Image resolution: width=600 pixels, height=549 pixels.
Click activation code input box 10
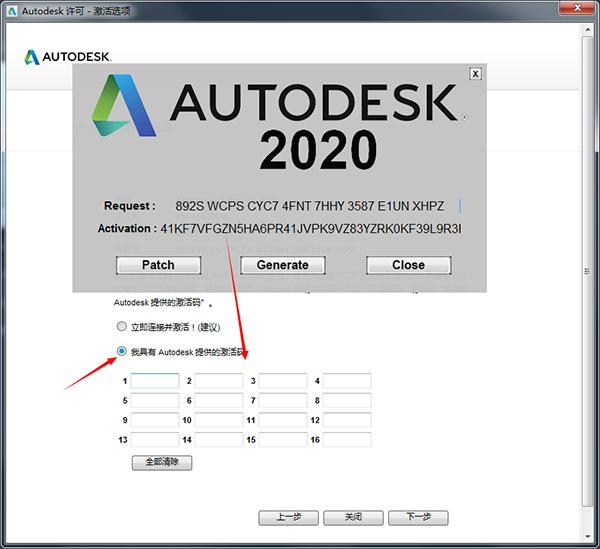point(219,420)
